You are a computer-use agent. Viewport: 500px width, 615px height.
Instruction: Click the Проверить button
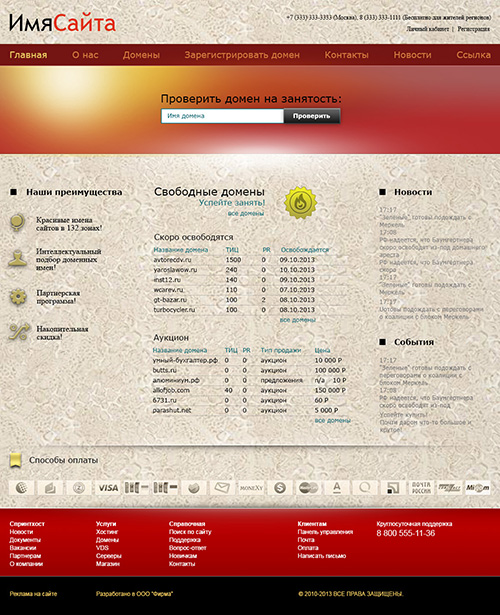coord(312,116)
